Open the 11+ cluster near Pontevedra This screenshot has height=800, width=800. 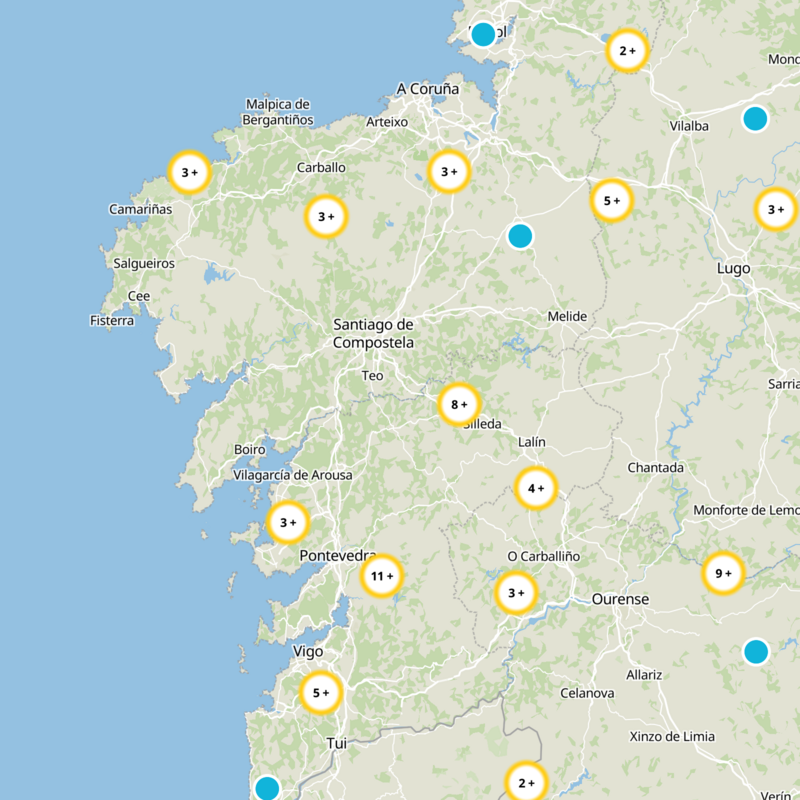click(x=381, y=576)
